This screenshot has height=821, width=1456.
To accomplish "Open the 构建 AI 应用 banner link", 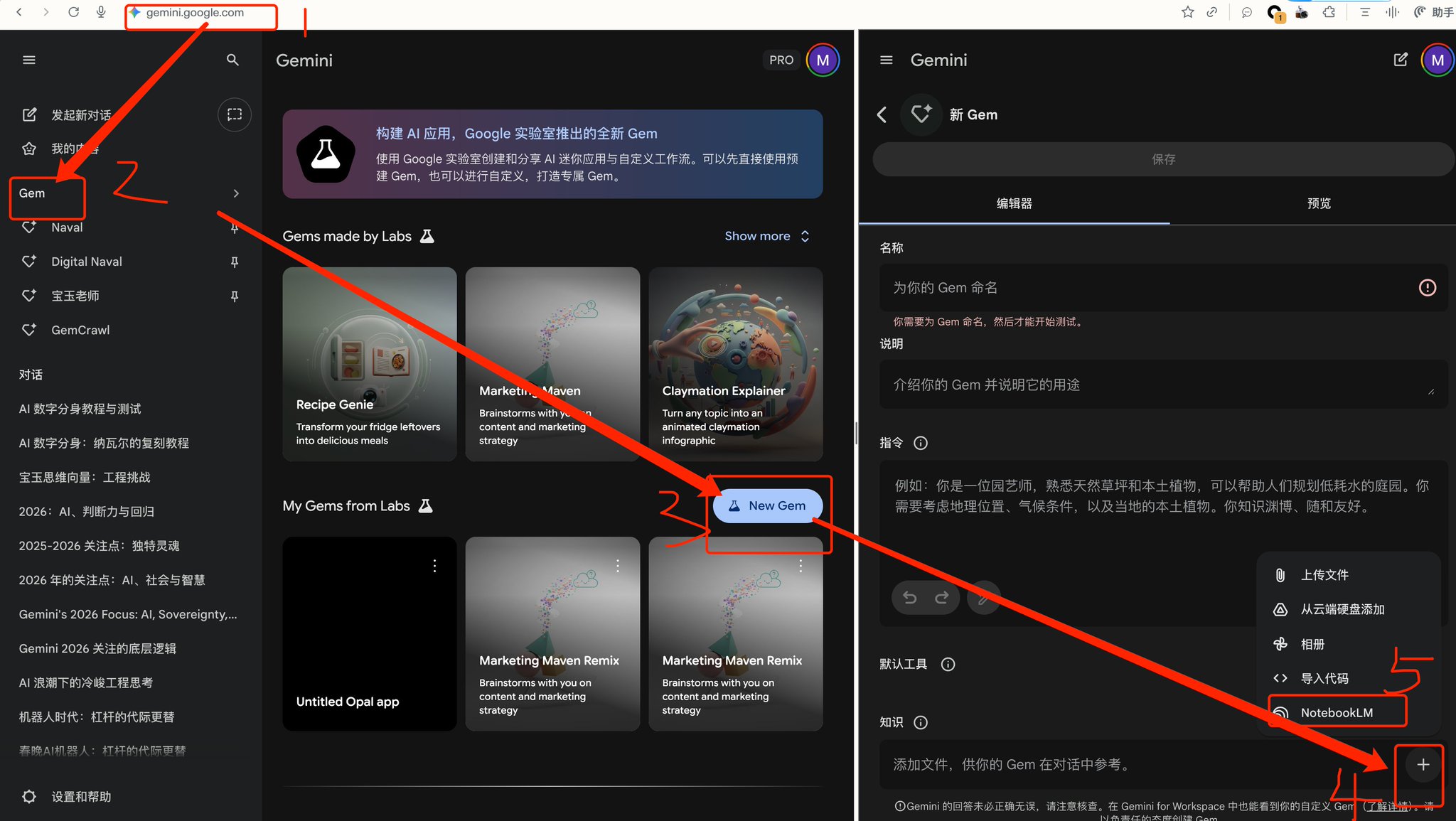I will (x=516, y=134).
